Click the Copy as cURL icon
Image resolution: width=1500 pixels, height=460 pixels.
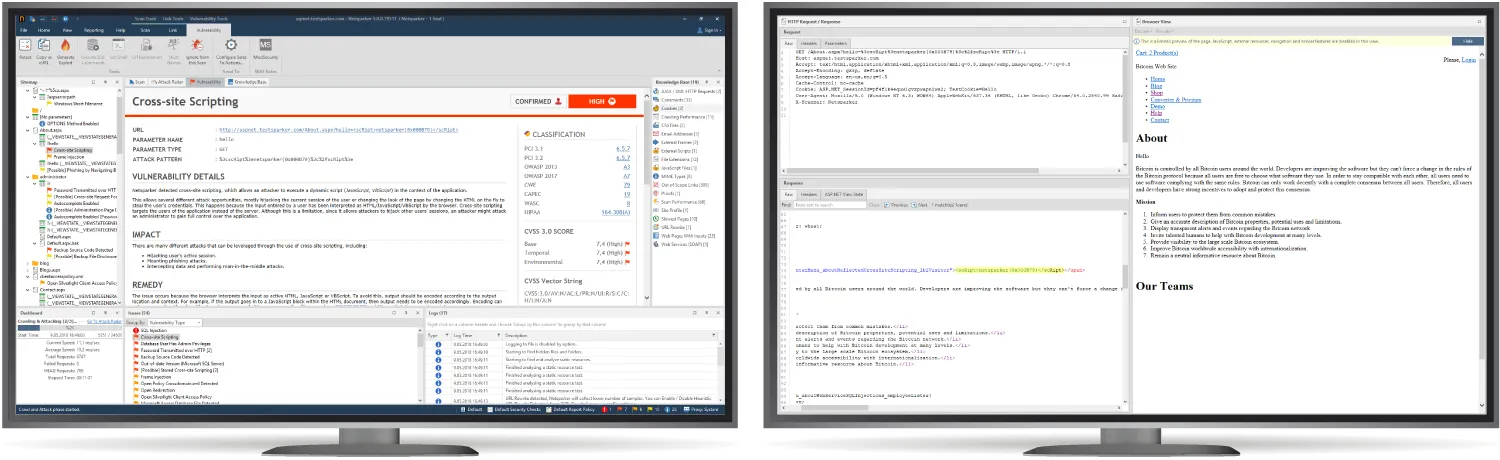pos(45,49)
